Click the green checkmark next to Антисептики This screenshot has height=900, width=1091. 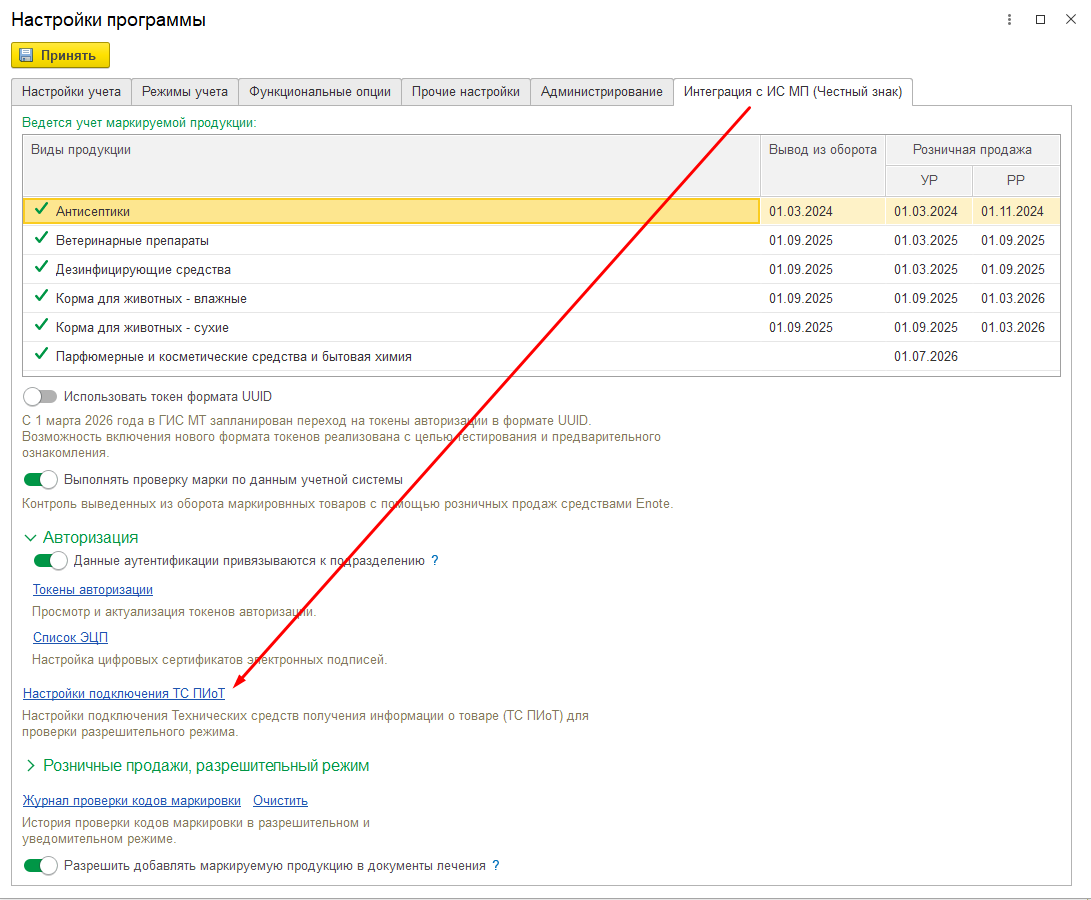pos(41,210)
